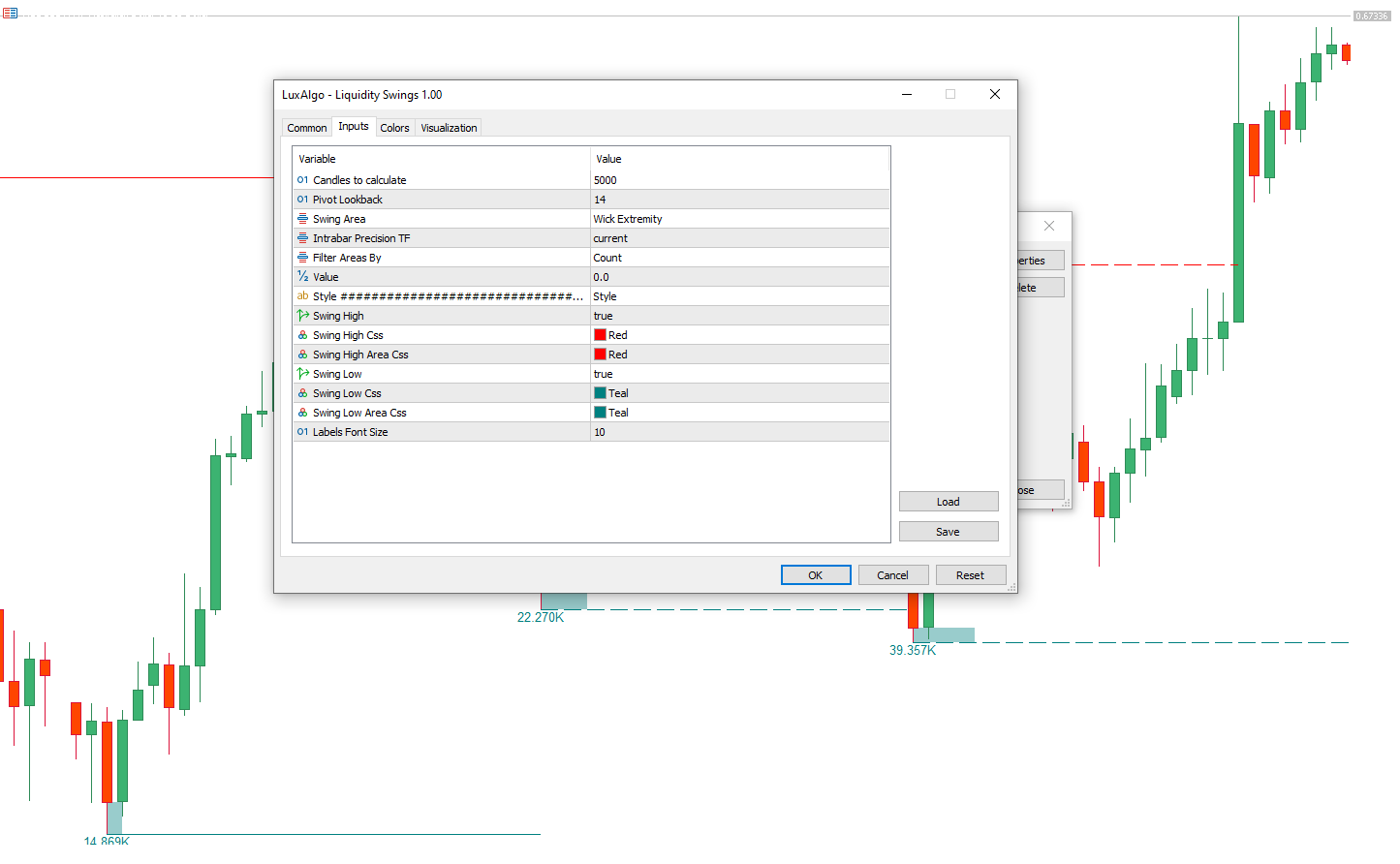Click the Candles to calculate integer icon
The image size is (1400, 864).
pyautogui.click(x=302, y=180)
